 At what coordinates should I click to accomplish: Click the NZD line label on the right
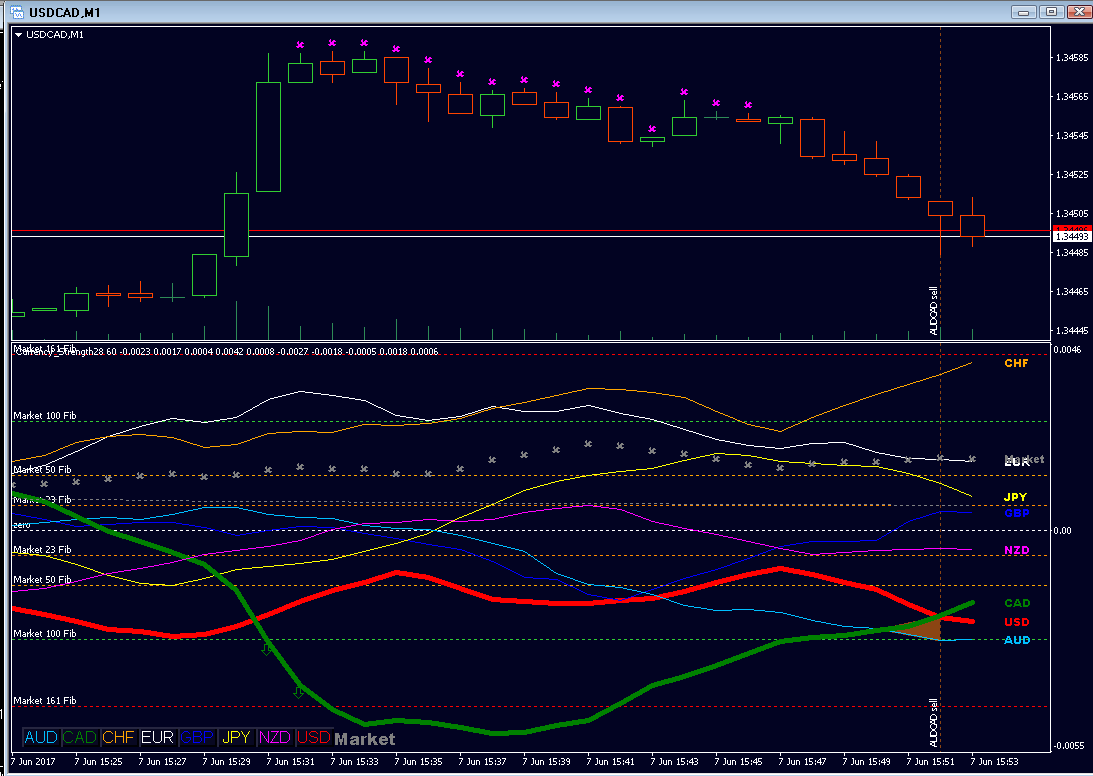1016,550
